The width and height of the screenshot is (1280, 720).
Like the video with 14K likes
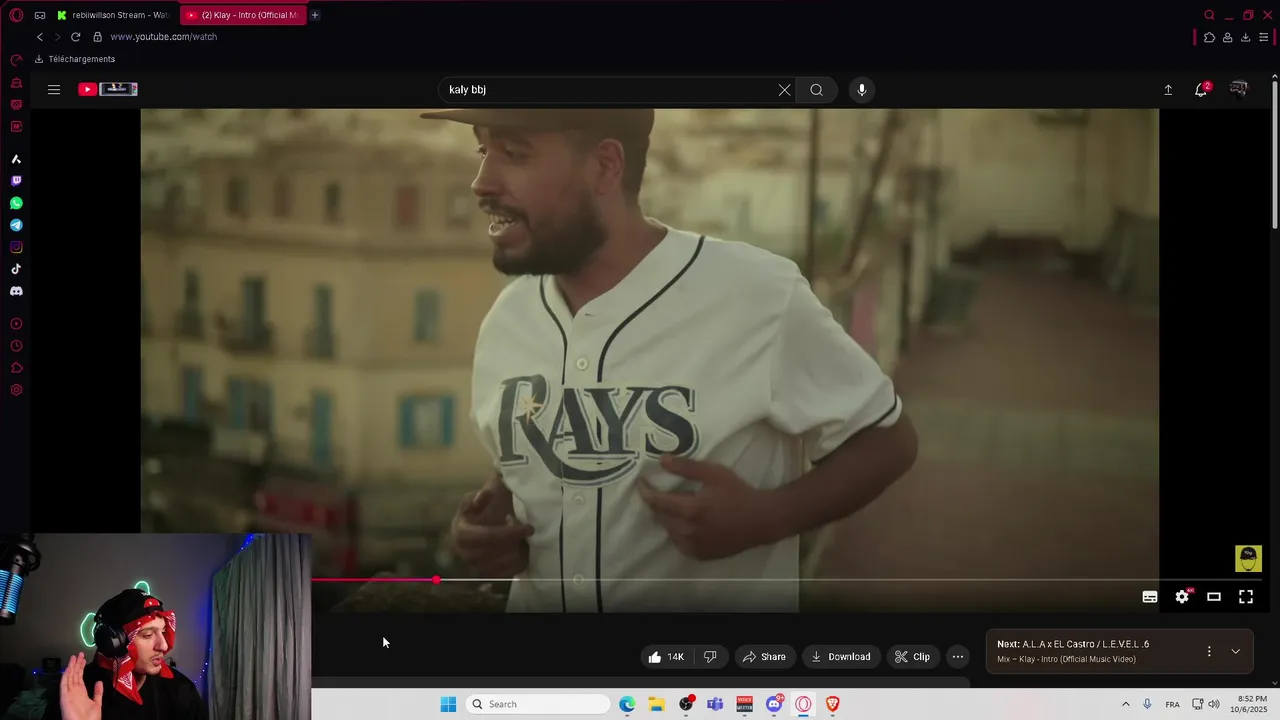coord(666,657)
